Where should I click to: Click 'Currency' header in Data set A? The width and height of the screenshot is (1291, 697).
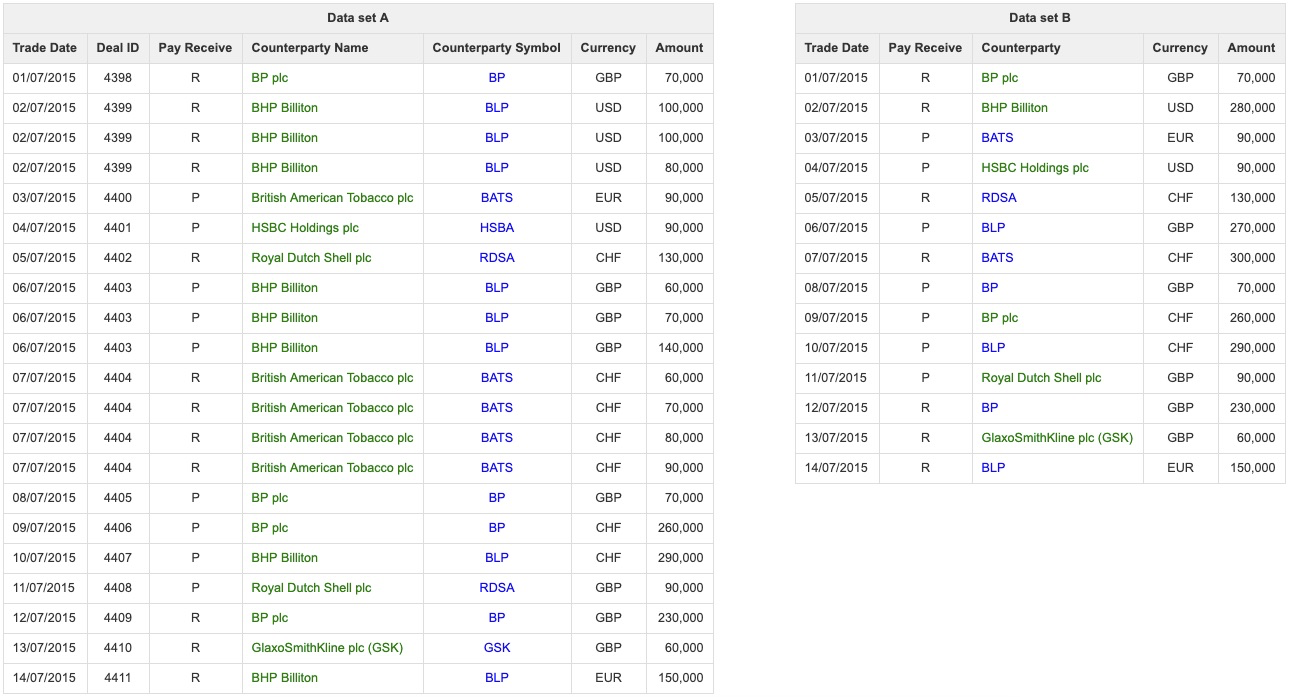(x=608, y=48)
